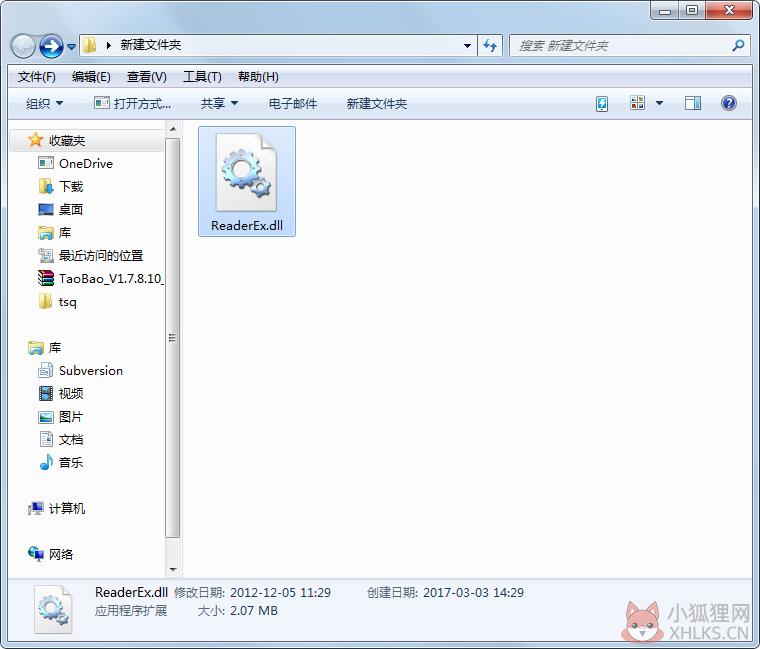Click the 视频 film strip icon
The height and width of the screenshot is (649, 760).
tap(46, 393)
